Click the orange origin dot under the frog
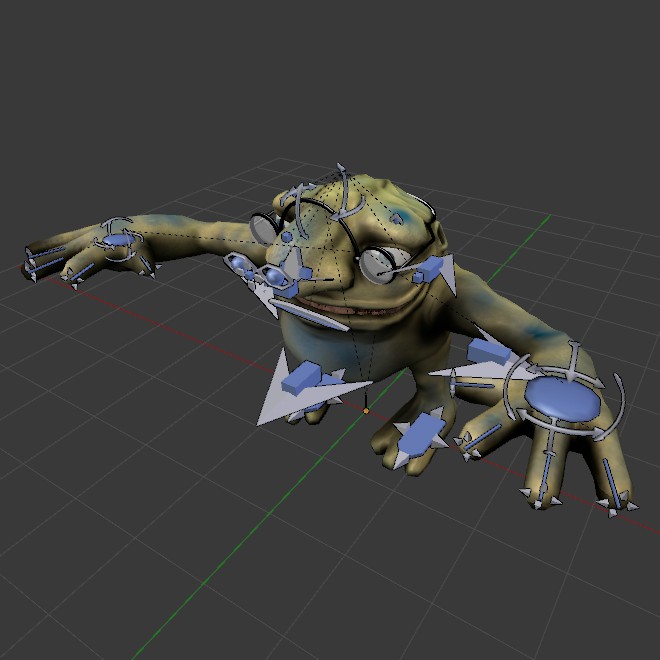660x660 pixels. [366, 410]
